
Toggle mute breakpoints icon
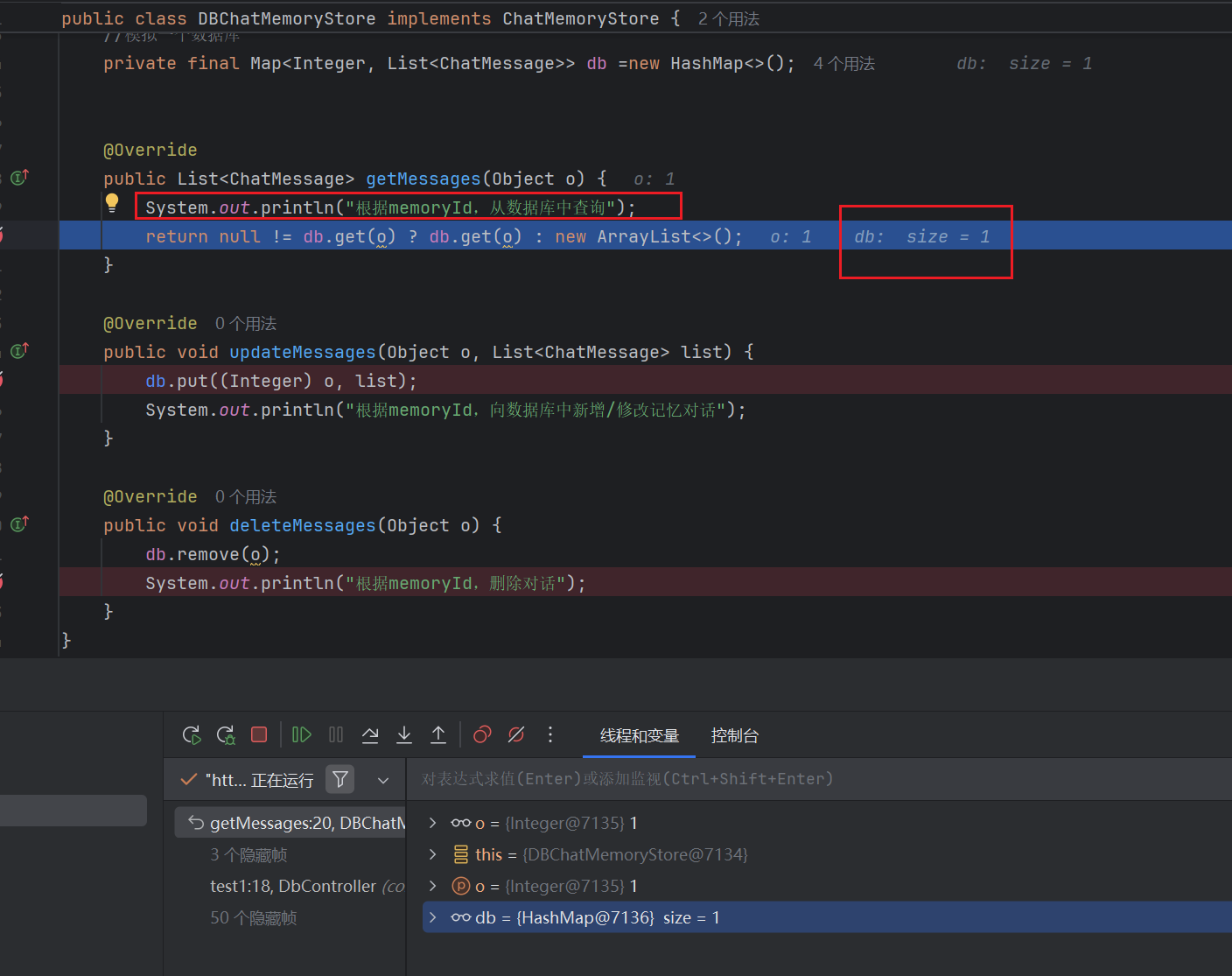click(516, 734)
